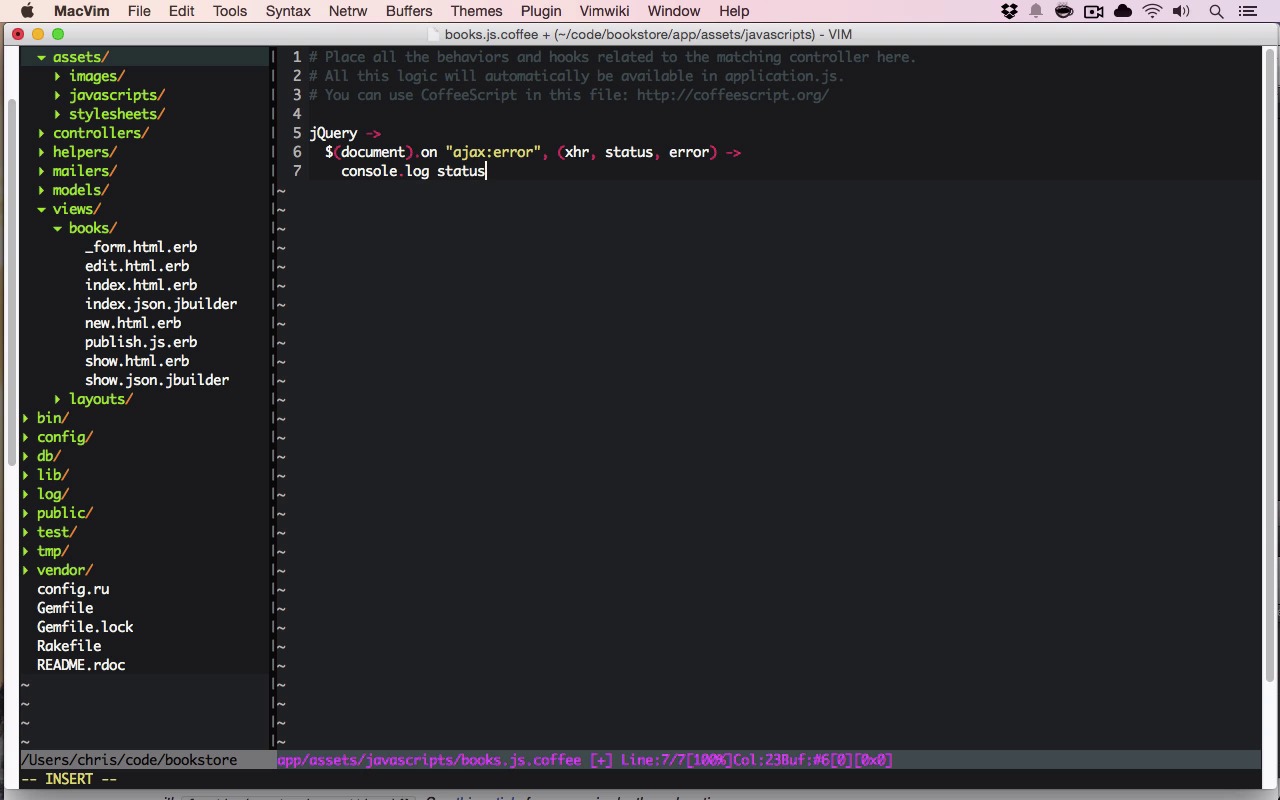
Task: Expand the lib/ folder
Action: (25, 475)
